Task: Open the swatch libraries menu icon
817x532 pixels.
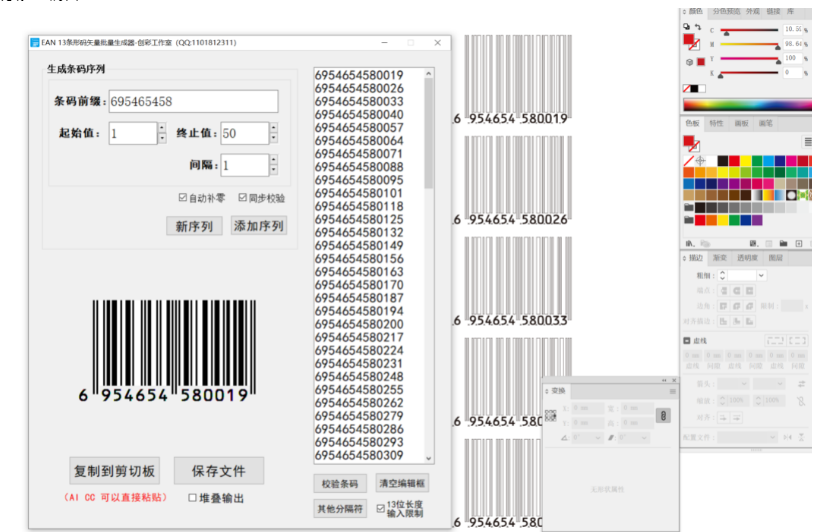Action: [690, 243]
